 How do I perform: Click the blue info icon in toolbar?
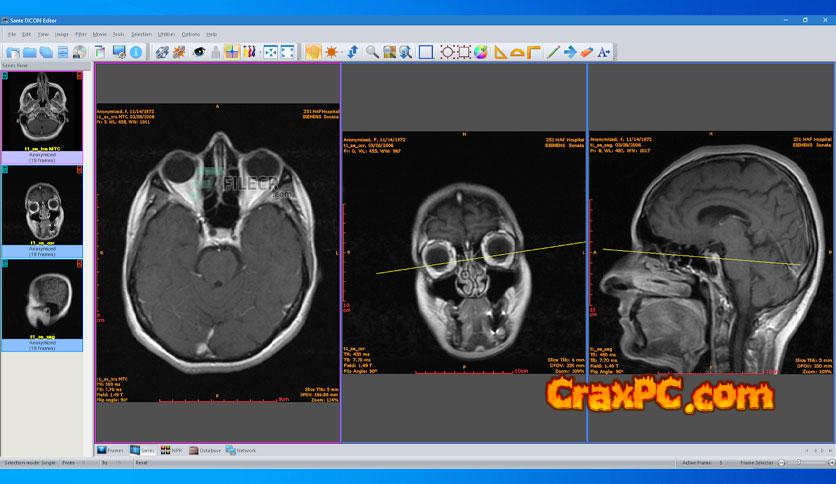135,51
